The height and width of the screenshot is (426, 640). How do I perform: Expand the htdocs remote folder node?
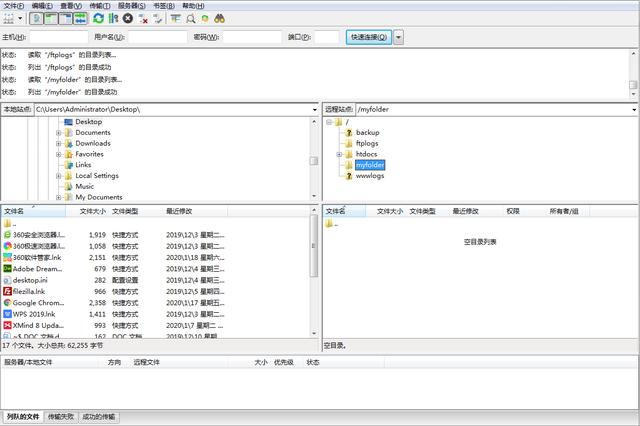pyautogui.click(x=339, y=154)
